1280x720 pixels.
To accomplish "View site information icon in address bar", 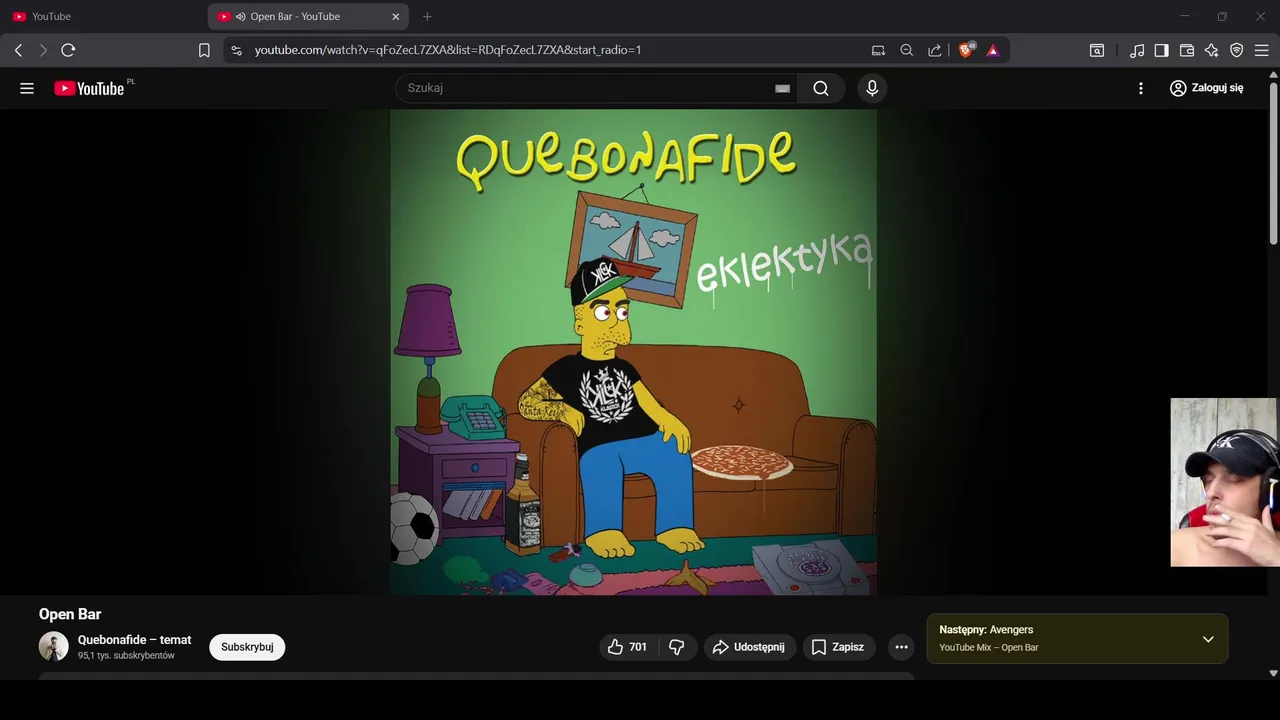I will pos(236,50).
